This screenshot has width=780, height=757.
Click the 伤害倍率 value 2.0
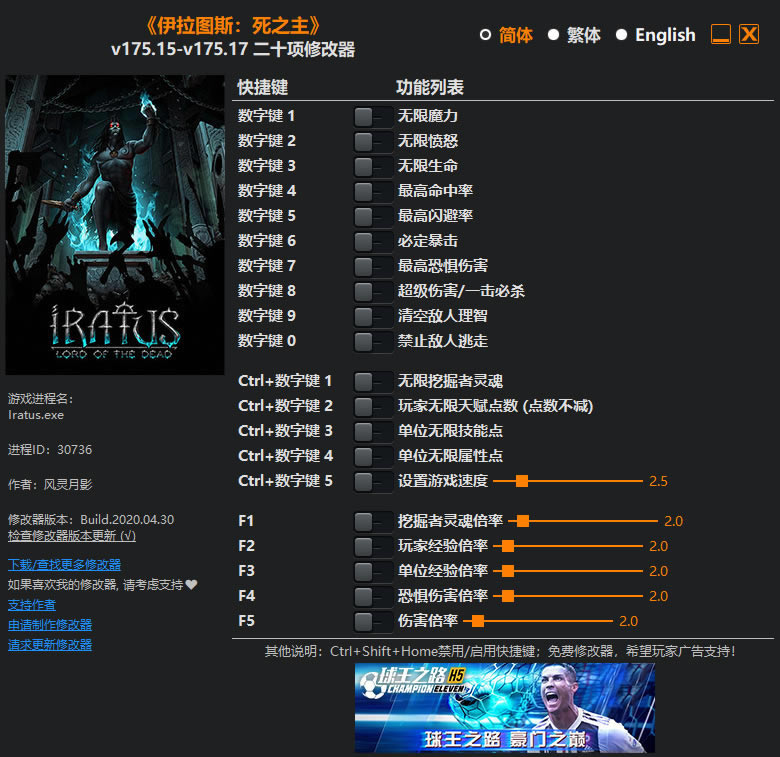(x=628, y=621)
